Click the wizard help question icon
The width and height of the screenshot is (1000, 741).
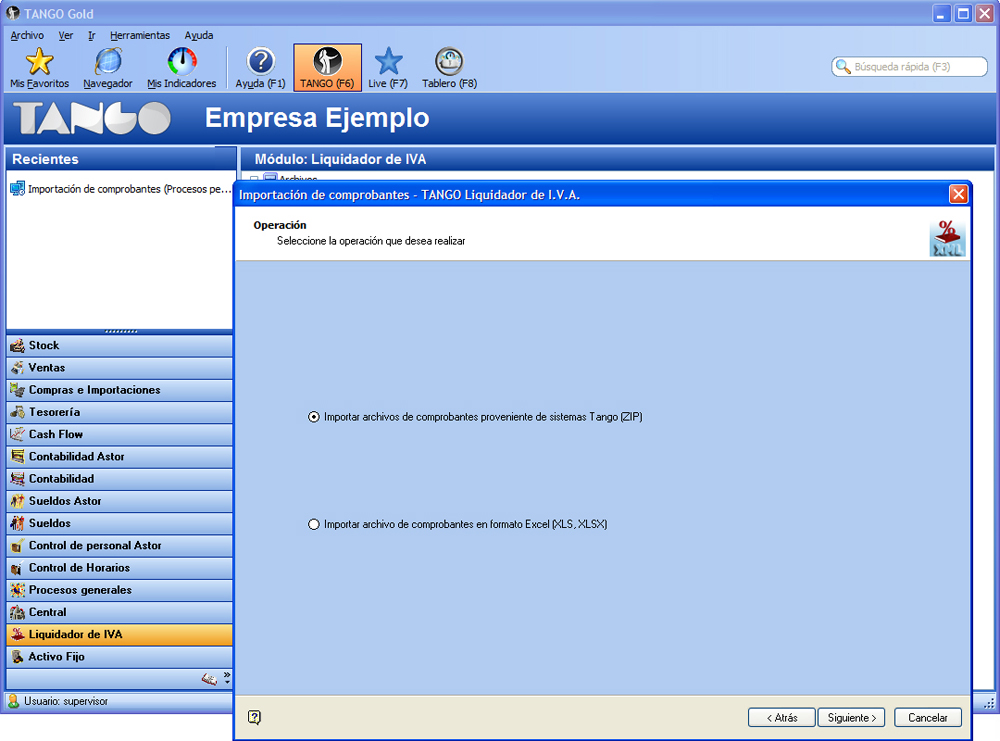coord(254,717)
